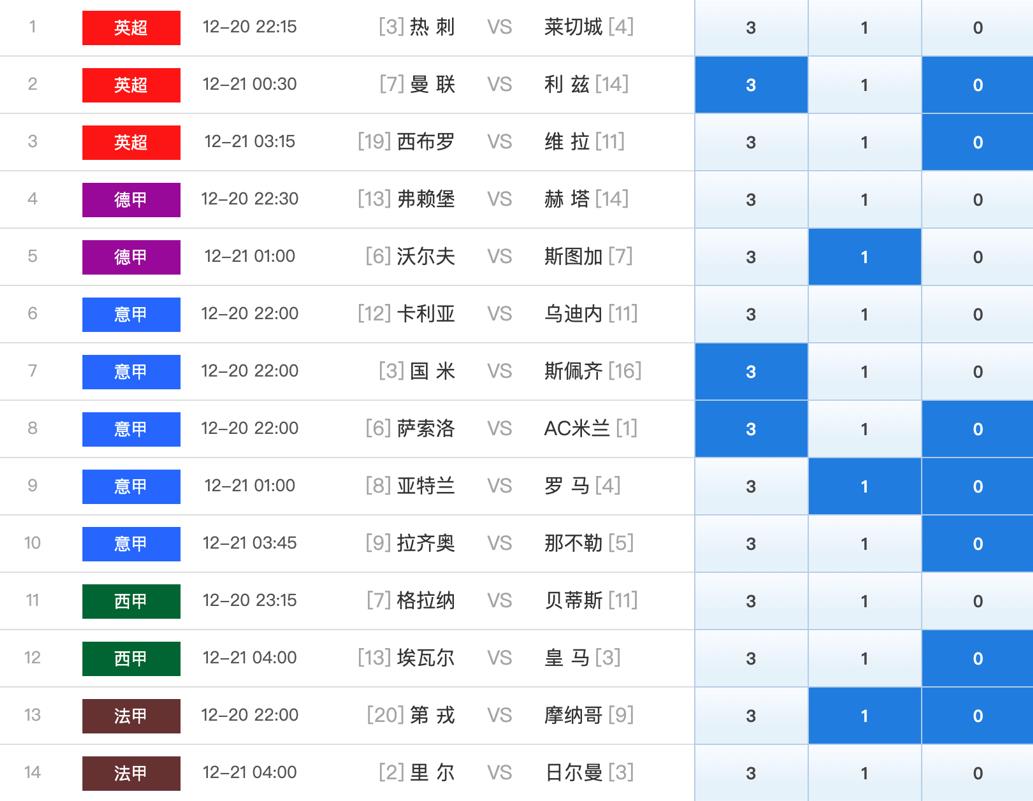The height and width of the screenshot is (801, 1033).
Task: Click away team name 摩纳哥
Action: pyautogui.click(x=573, y=715)
